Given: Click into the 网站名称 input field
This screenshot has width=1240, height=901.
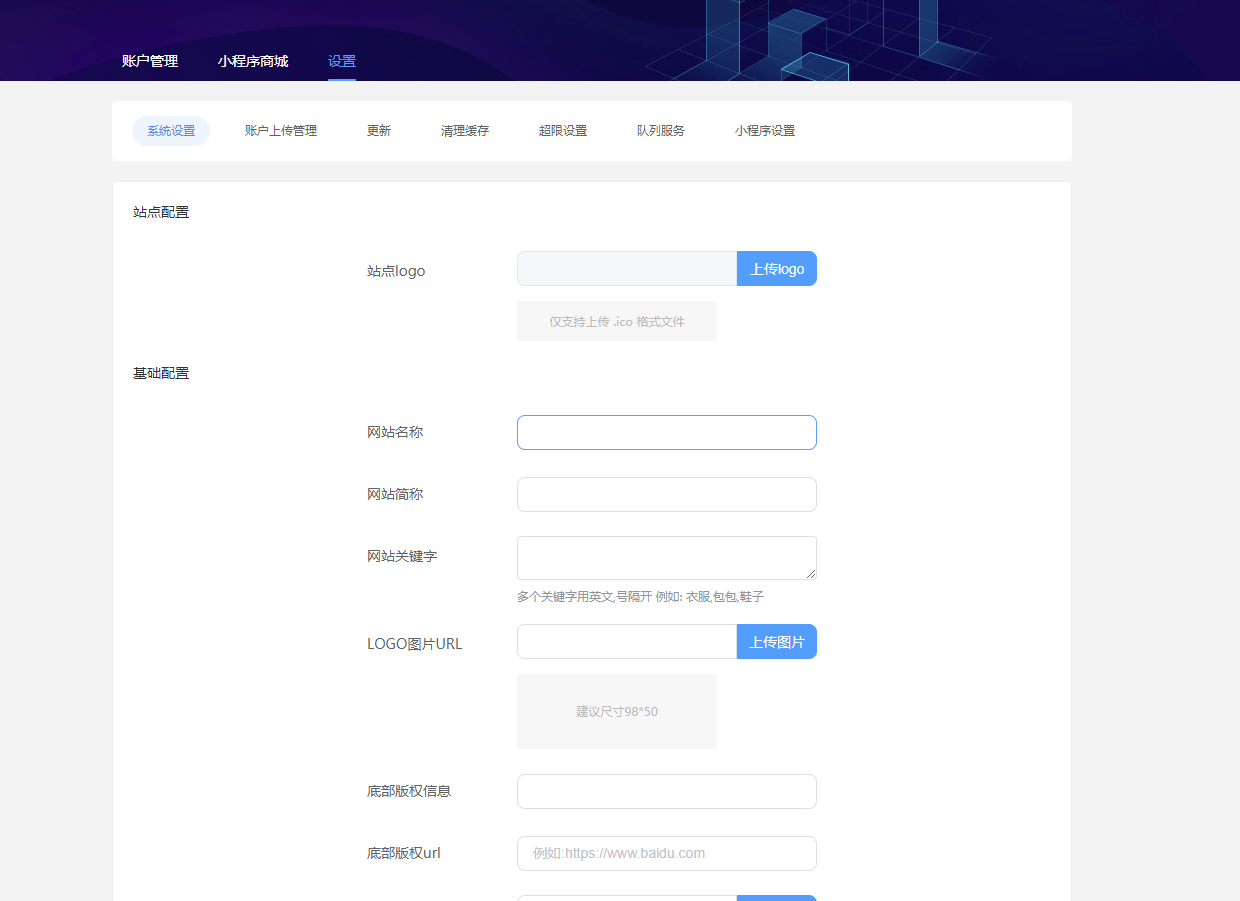Looking at the screenshot, I should point(667,432).
